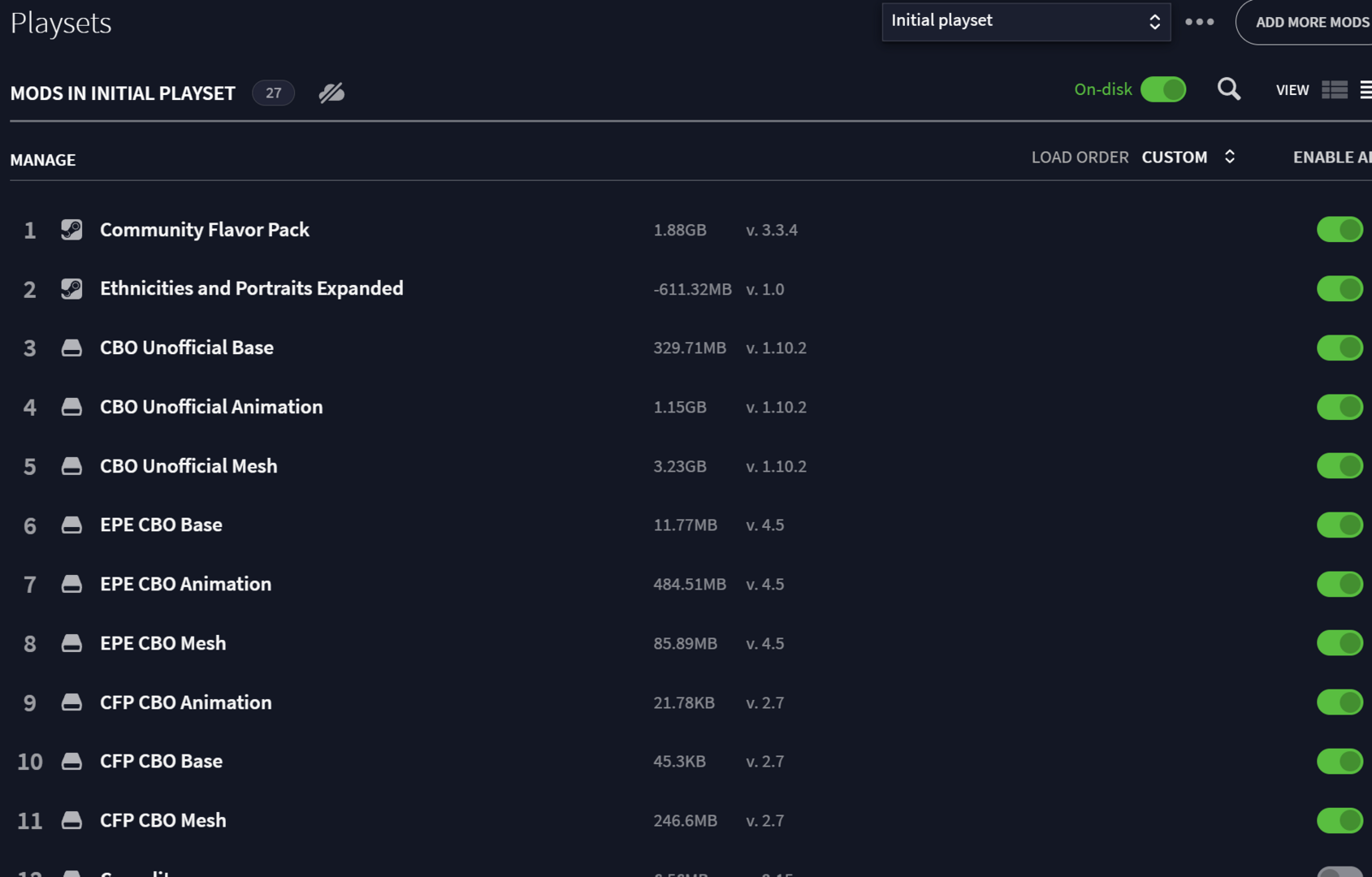Click the VIEW label
The height and width of the screenshot is (877, 1372).
[x=1292, y=90]
